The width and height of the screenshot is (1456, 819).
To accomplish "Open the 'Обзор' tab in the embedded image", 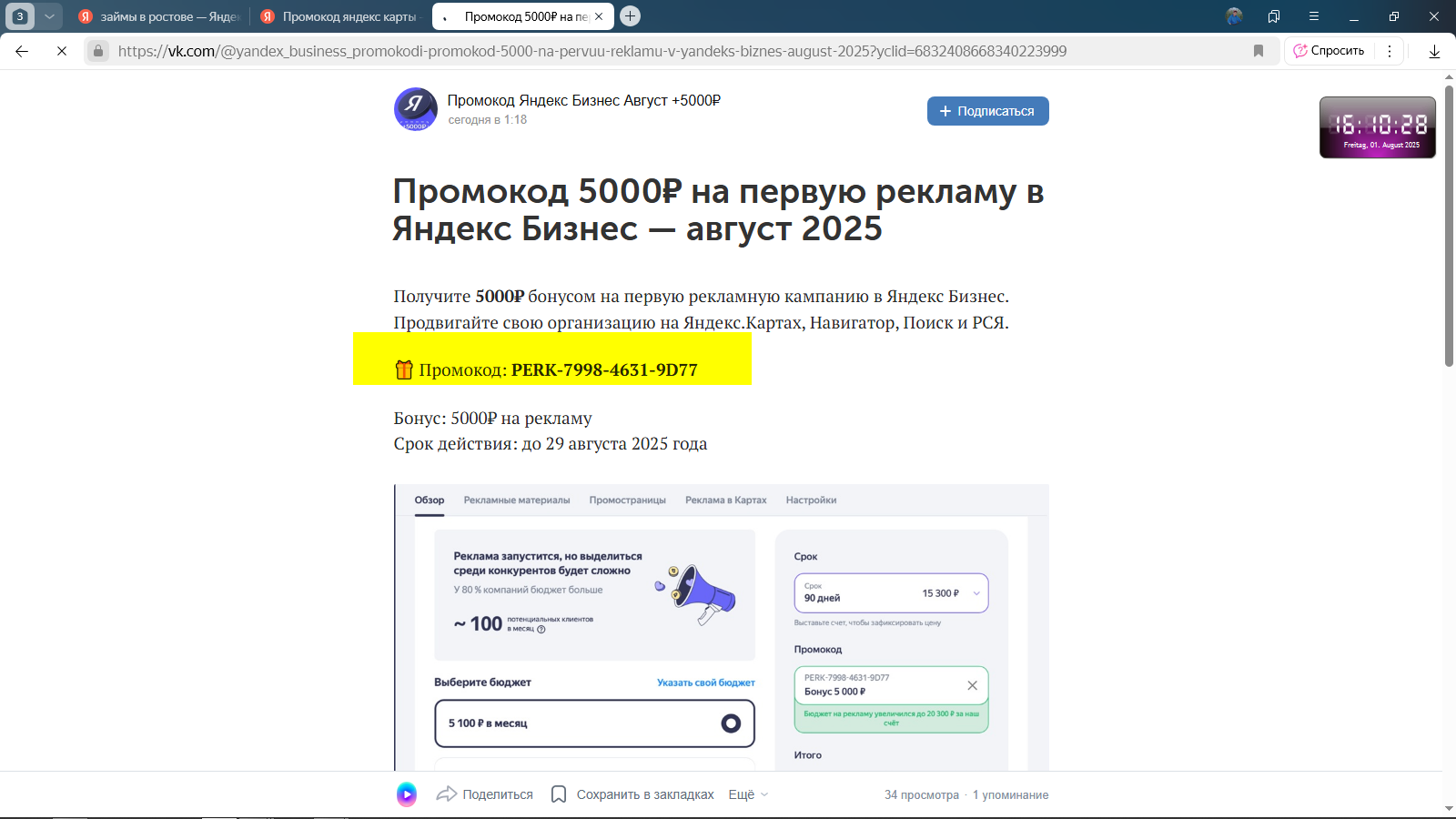I will 430,500.
